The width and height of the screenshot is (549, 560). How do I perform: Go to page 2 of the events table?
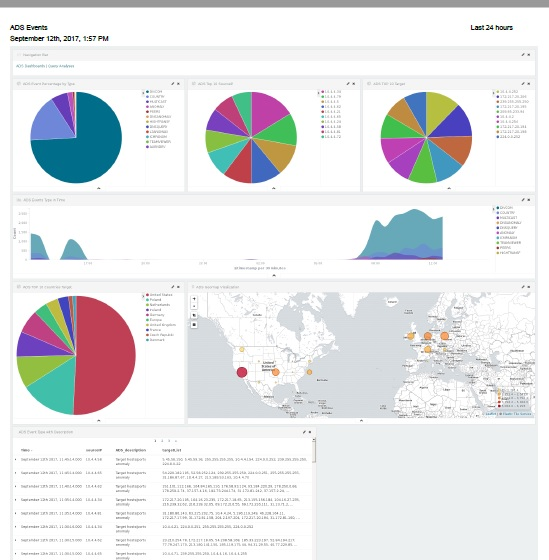click(x=162, y=441)
